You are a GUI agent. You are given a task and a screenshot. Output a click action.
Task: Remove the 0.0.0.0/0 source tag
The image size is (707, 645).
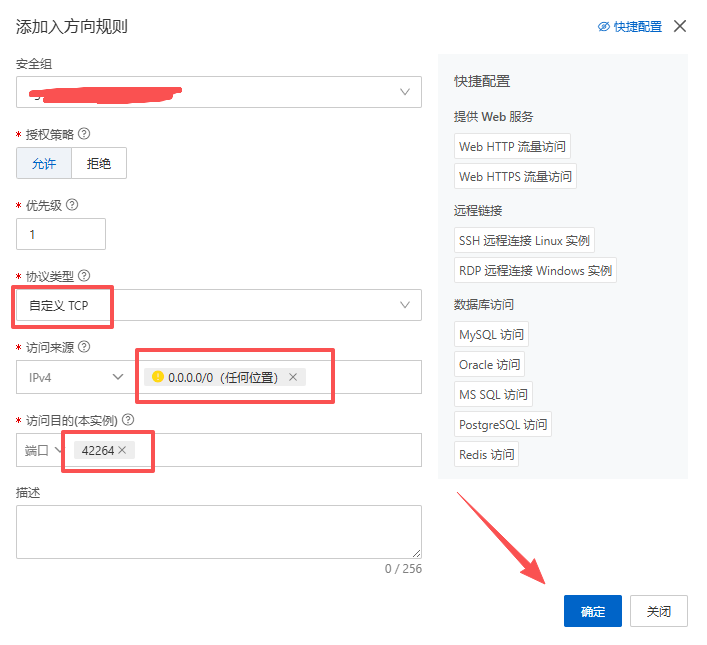(x=293, y=377)
